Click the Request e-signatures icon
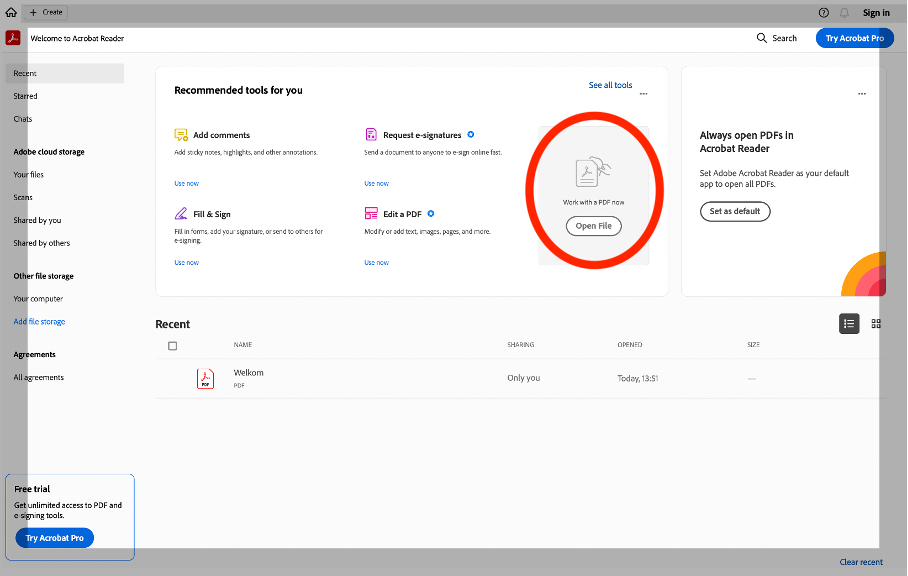 point(371,135)
